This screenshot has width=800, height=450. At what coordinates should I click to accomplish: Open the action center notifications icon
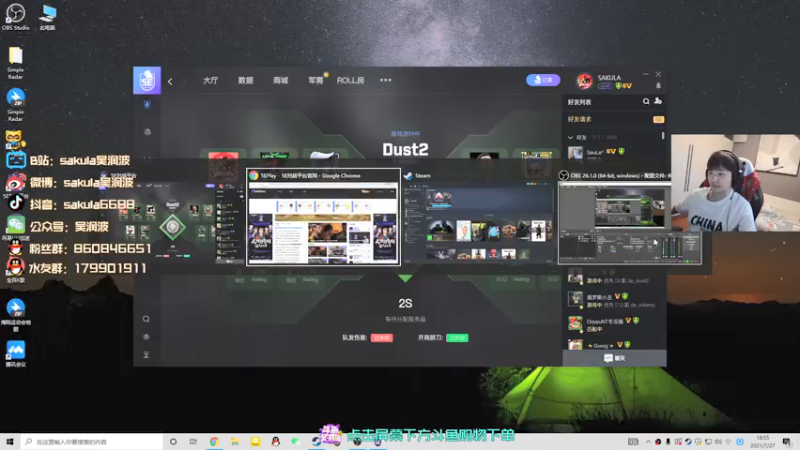click(x=787, y=442)
